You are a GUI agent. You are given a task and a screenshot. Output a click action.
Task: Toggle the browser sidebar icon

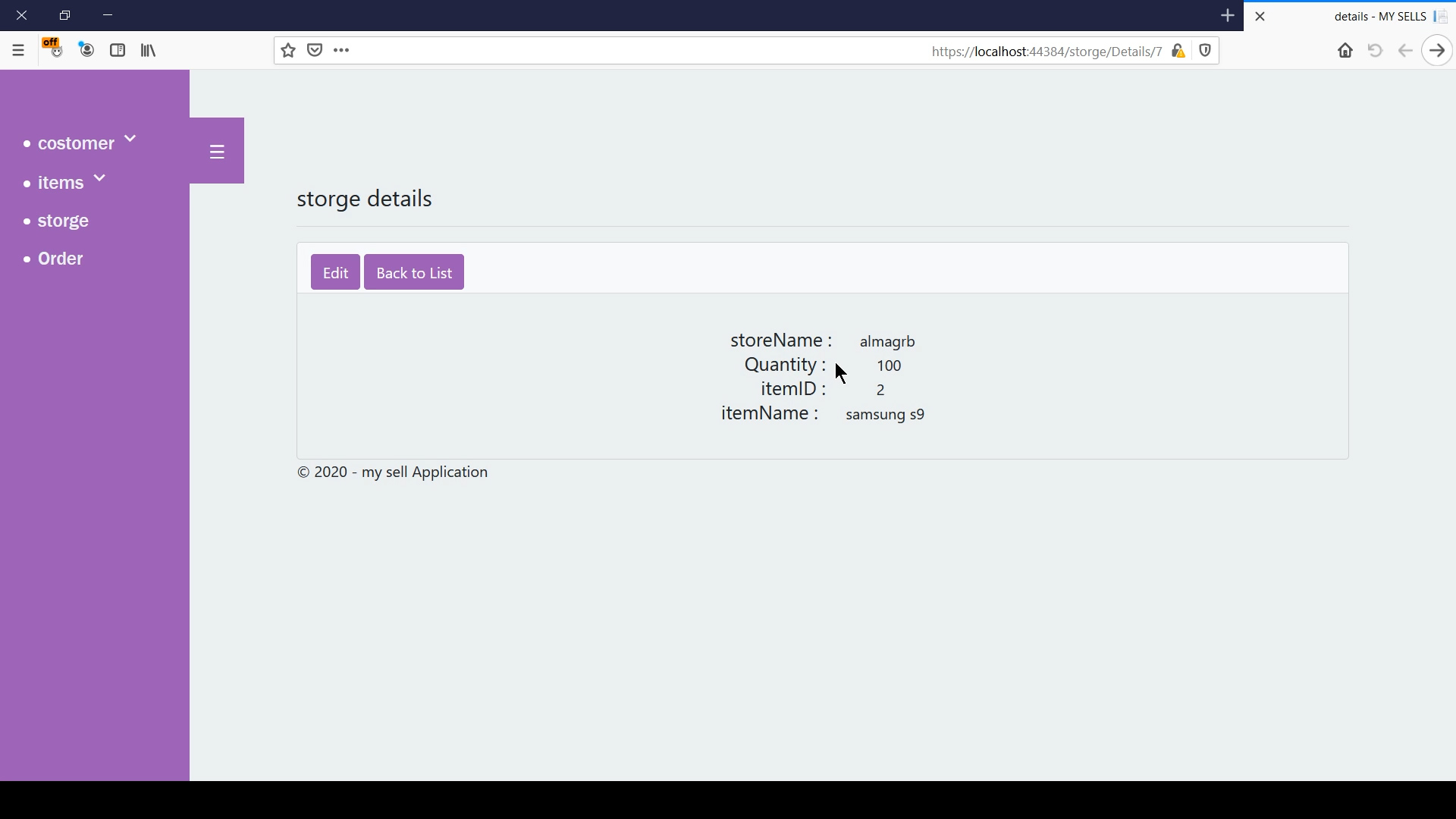117,50
